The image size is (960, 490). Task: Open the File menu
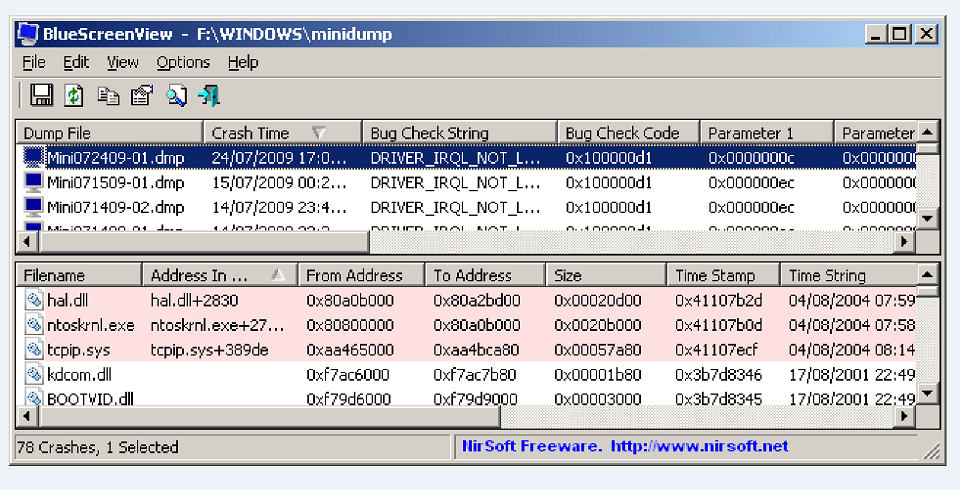click(x=34, y=62)
